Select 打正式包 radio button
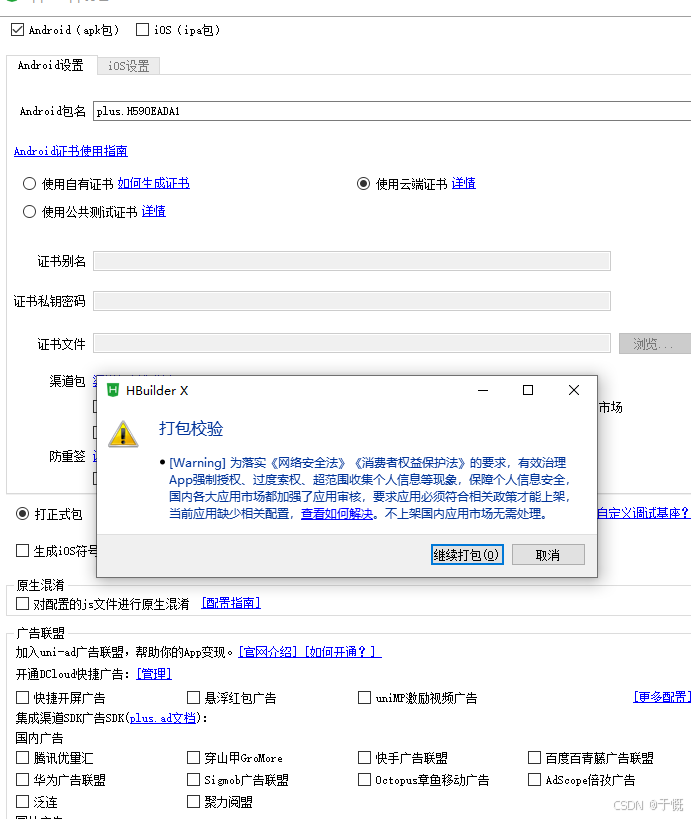Screen dimensions: 691x819 22,514
